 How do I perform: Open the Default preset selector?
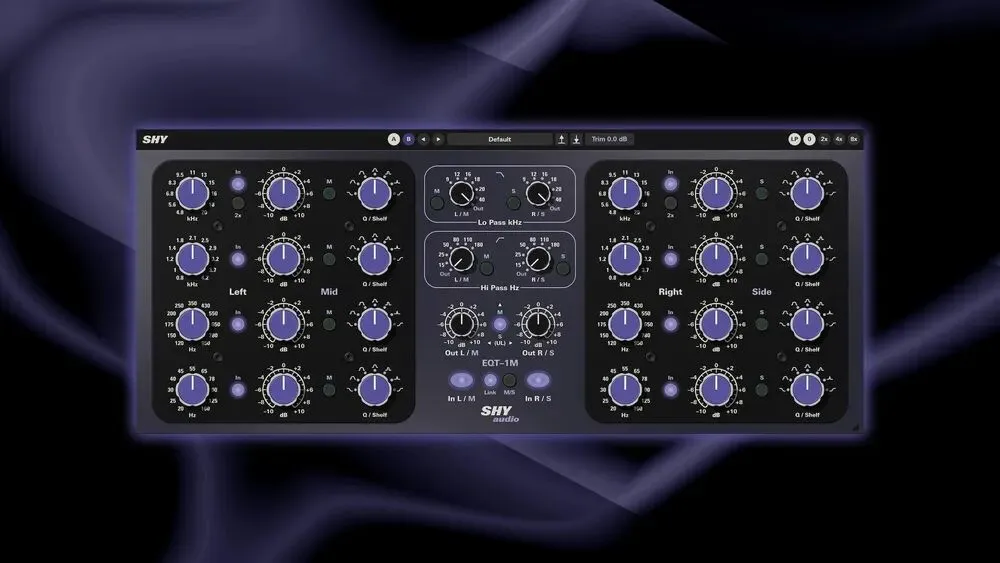(499, 139)
